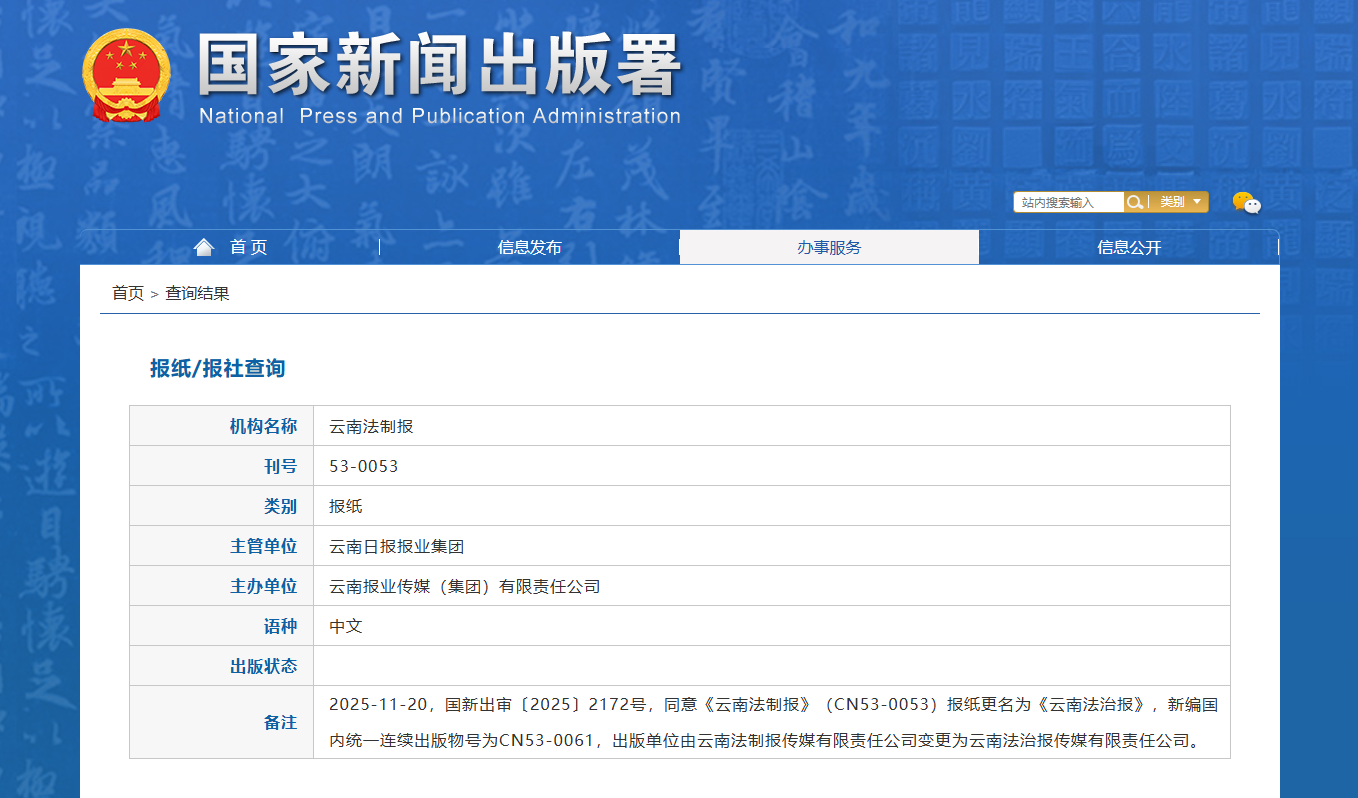
Task: Click the 备注 remarks text paragraph
Action: (x=771, y=722)
